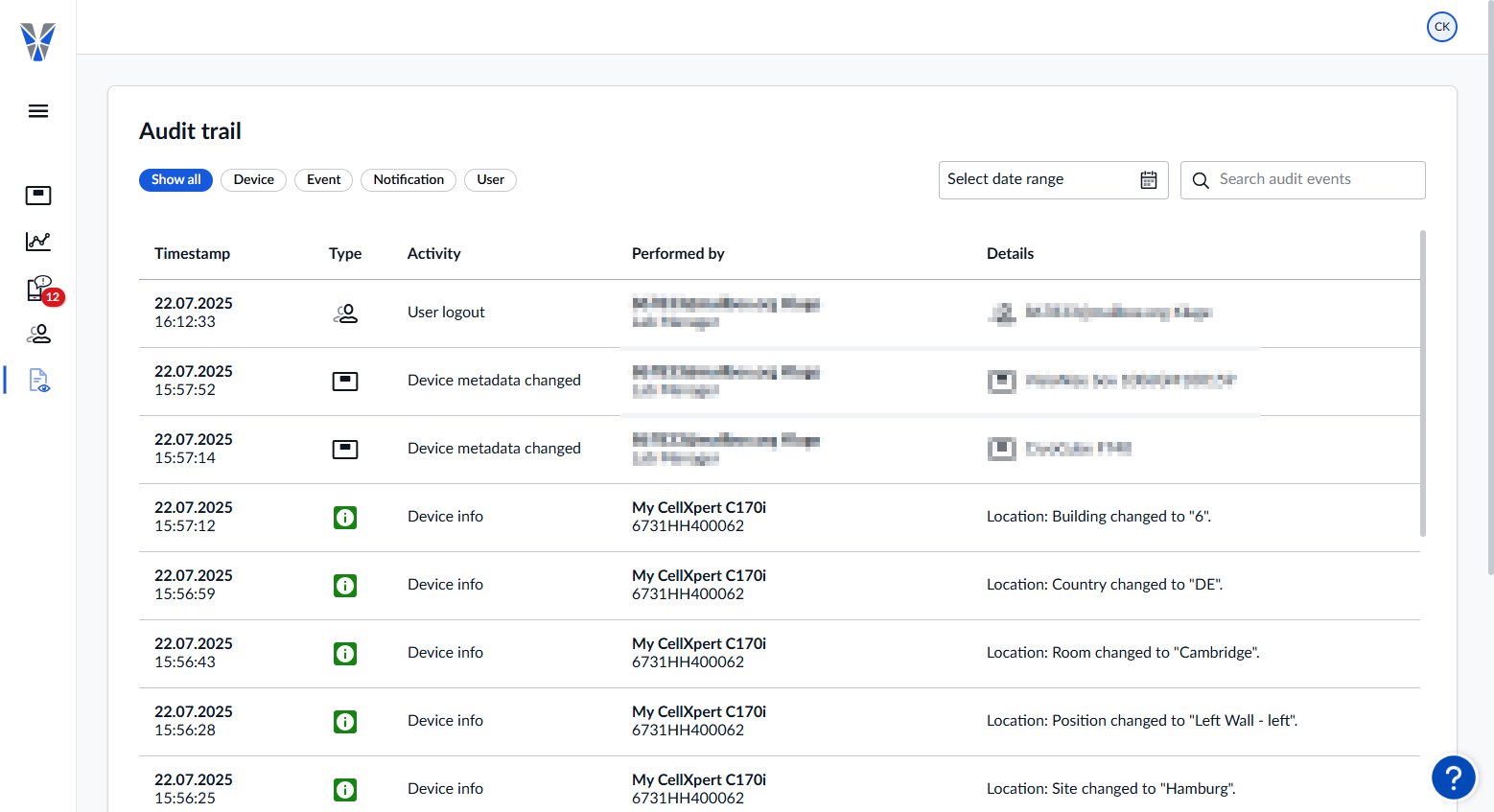The image size is (1494, 812).
Task: Toggle the Event filter pill
Action: click(323, 179)
